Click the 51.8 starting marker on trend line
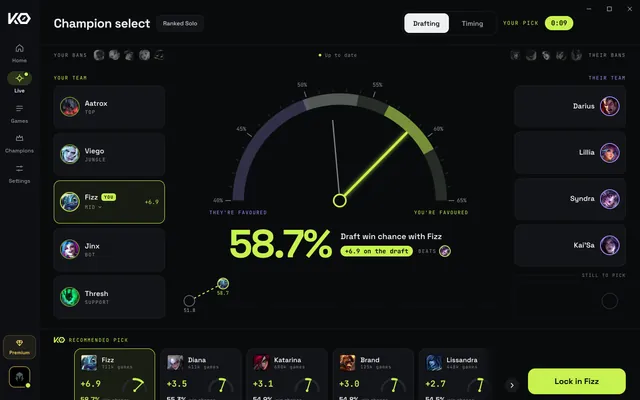 pyautogui.click(x=189, y=301)
